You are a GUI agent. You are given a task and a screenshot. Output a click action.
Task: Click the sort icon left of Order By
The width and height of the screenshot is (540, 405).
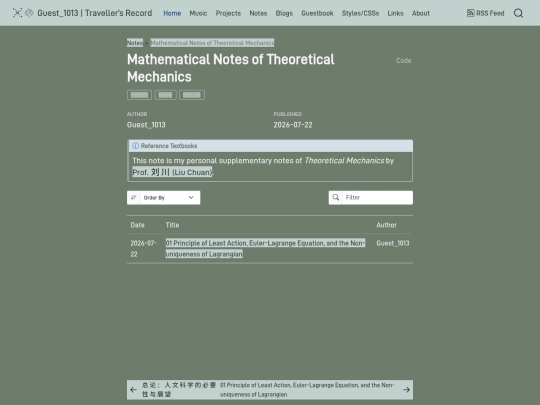click(134, 198)
